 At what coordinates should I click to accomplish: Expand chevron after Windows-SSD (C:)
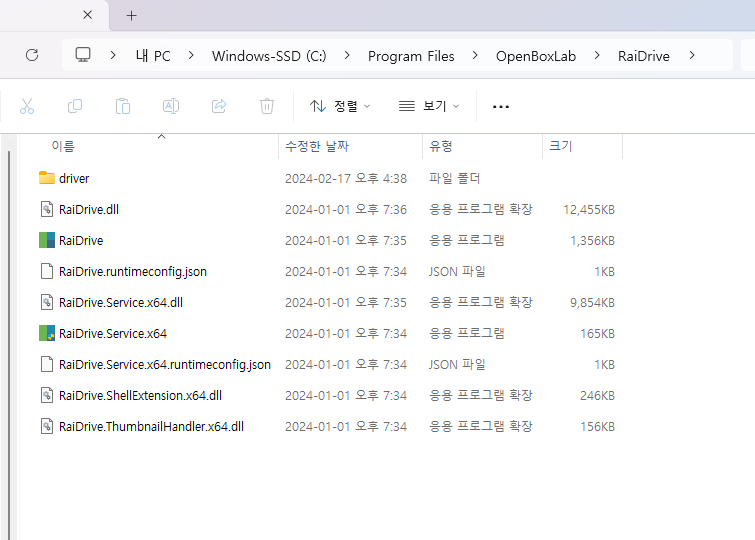click(x=347, y=55)
